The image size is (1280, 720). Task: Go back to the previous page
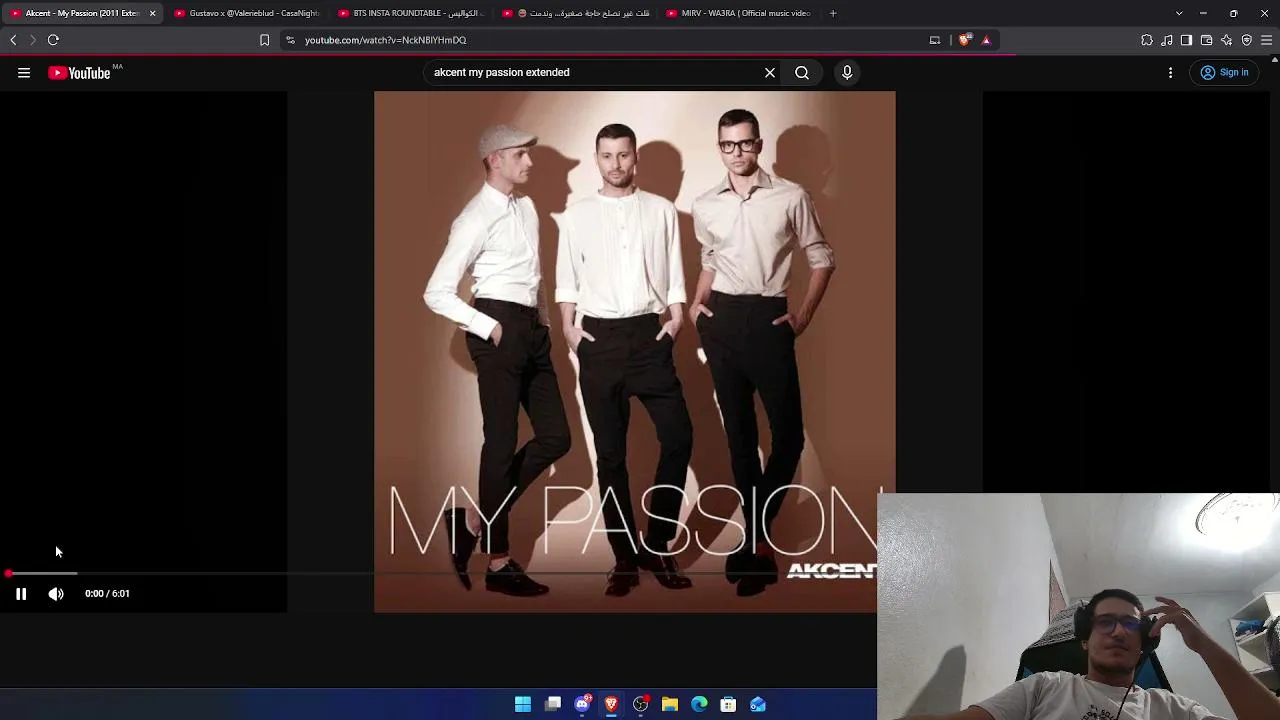(x=13, y=40)
